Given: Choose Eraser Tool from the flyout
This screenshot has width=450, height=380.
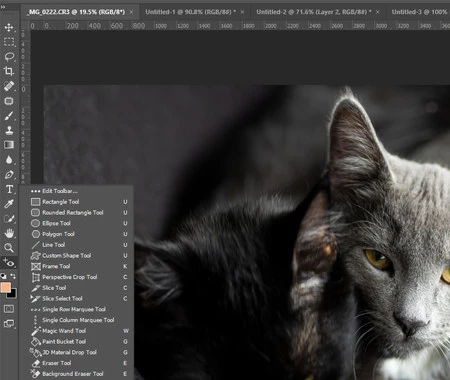Looking at the screenshot, I should click(77, 363).
